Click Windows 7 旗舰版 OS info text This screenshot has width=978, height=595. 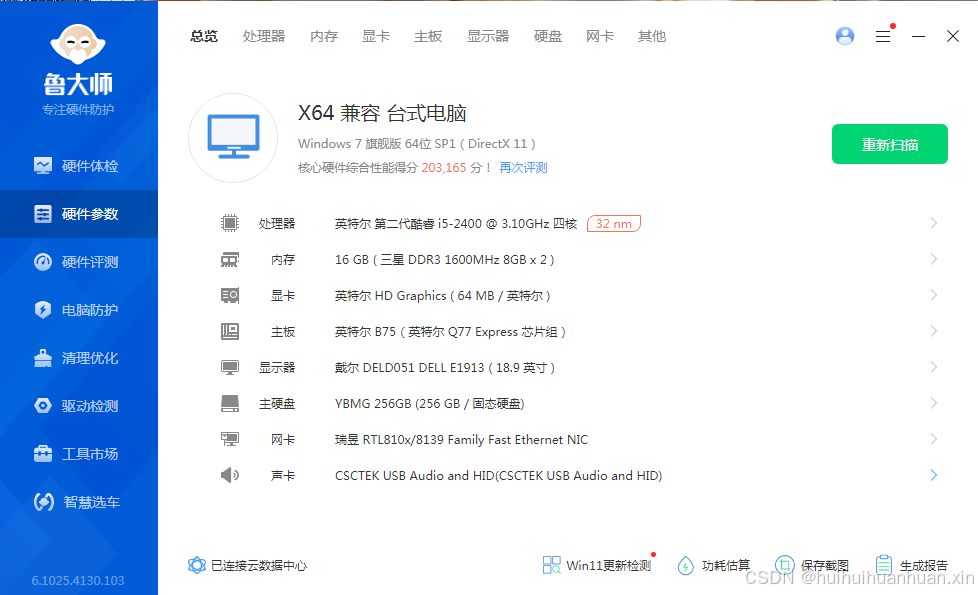pyautogui.click(x=417, y=143)
